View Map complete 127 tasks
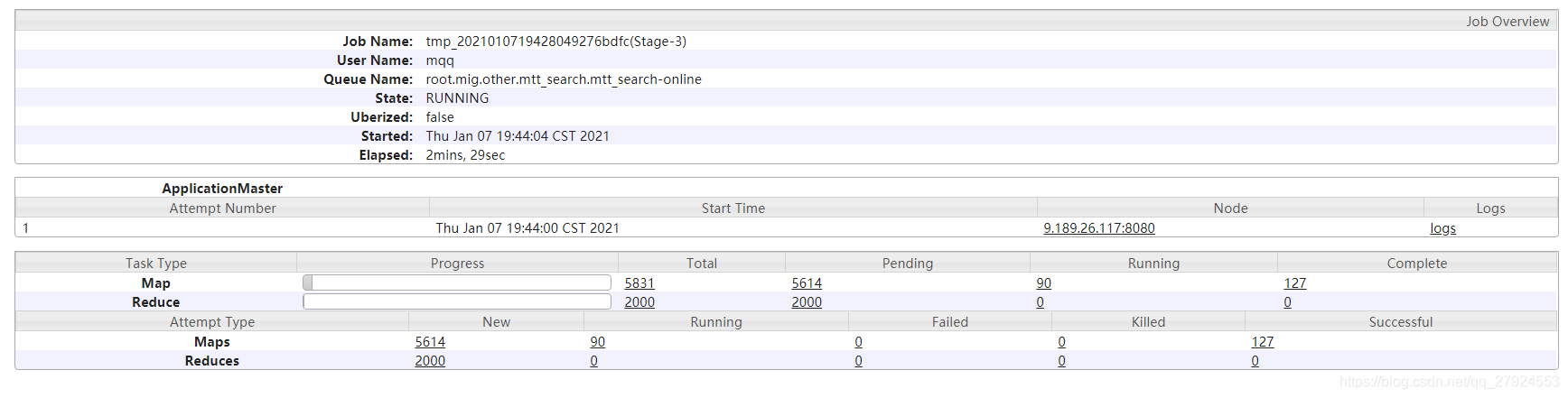Image resolution: width=1568 pixels, height=398 pixels. (x=1295, y=283)
